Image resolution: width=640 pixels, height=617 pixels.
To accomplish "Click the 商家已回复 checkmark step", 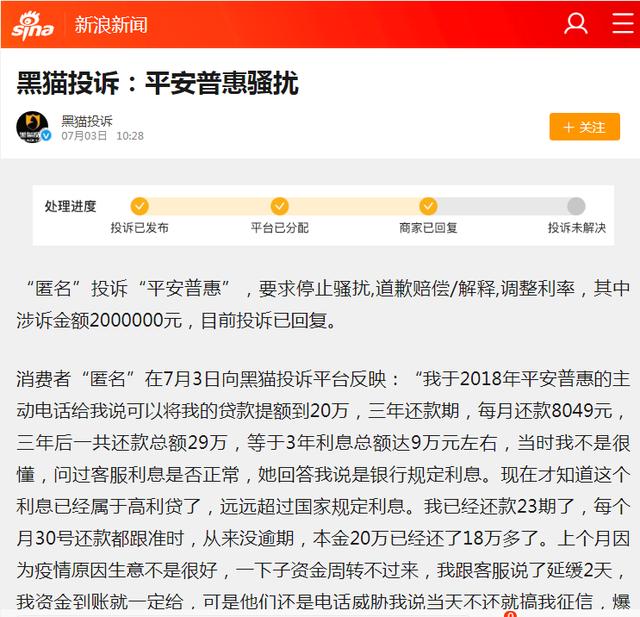I will coord(428,206).
